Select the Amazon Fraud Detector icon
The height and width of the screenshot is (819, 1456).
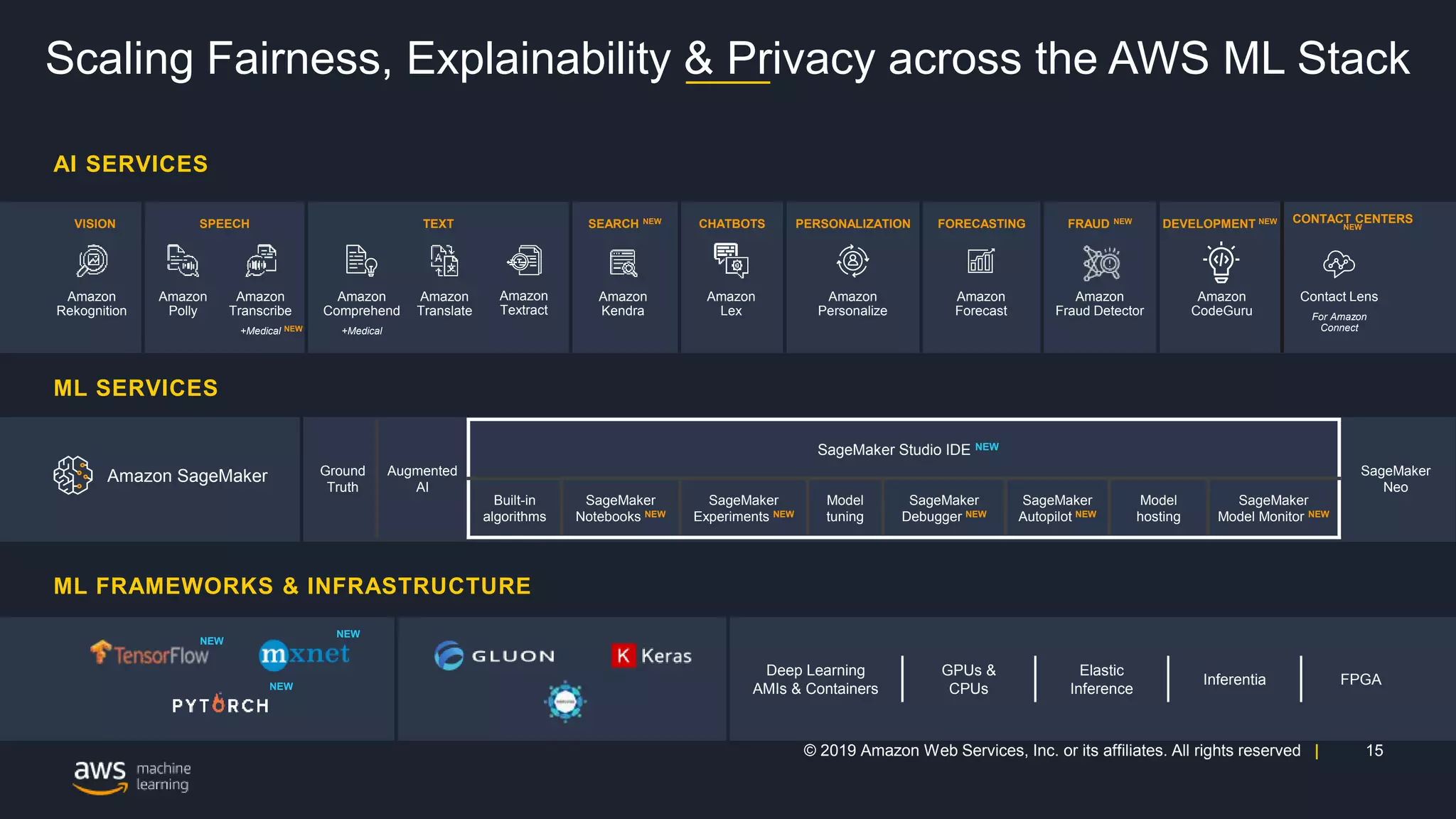[1101, 263]
